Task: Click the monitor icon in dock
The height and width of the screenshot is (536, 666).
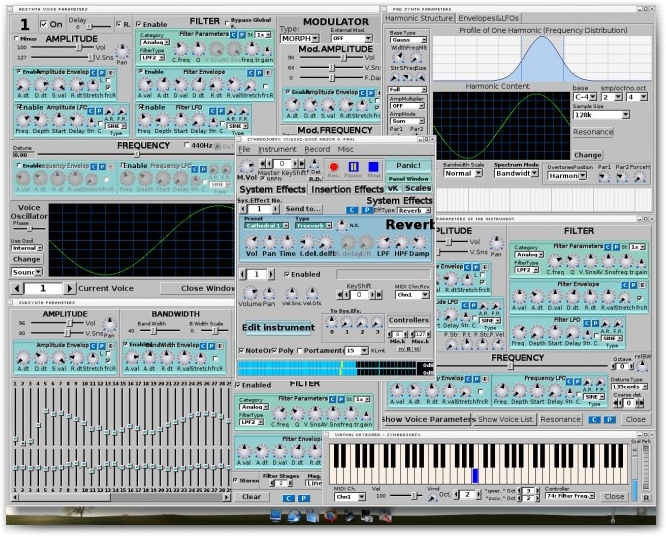Action: point(276,516)
